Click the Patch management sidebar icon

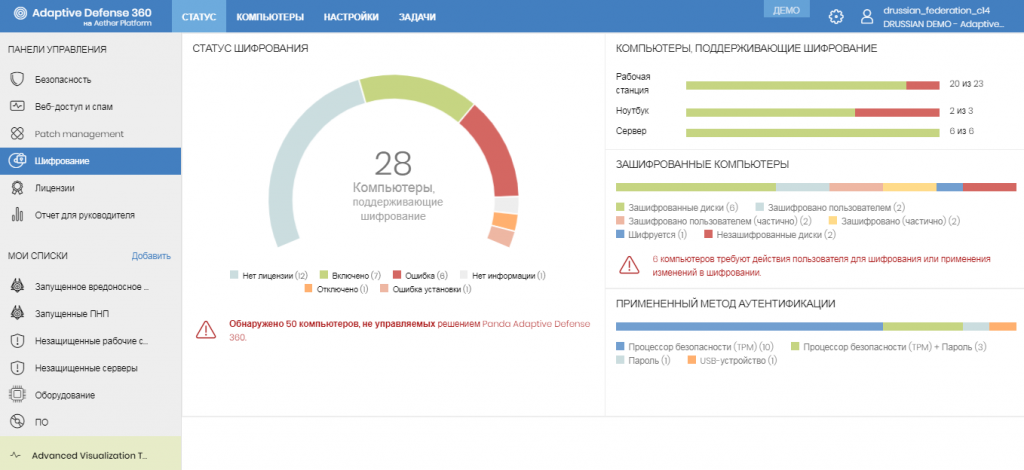click(x=18, y=134)
